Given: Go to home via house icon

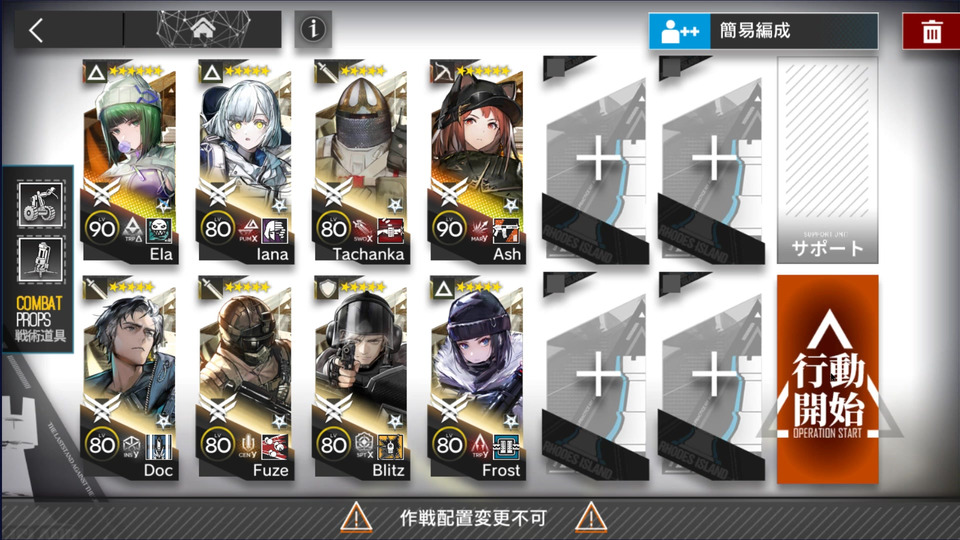Looking at the screenshot, I should [203, 28].
